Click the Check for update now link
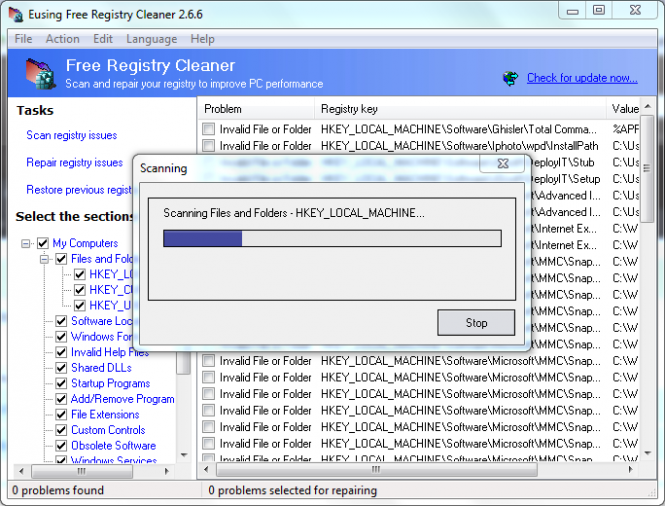Image resolution: width=665 pixels, height=506 pixels. pos(582,78)
